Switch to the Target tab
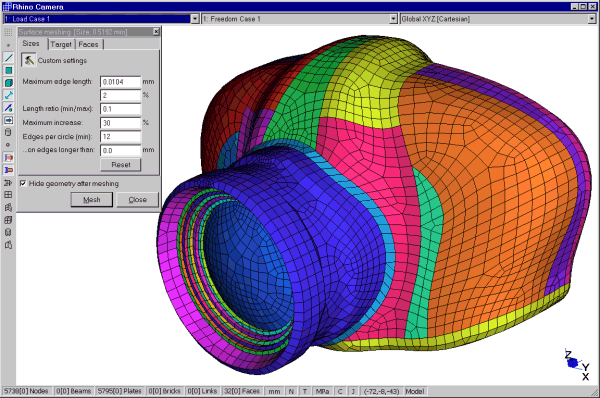The image size is (600, 398). (x=61, y=44)
